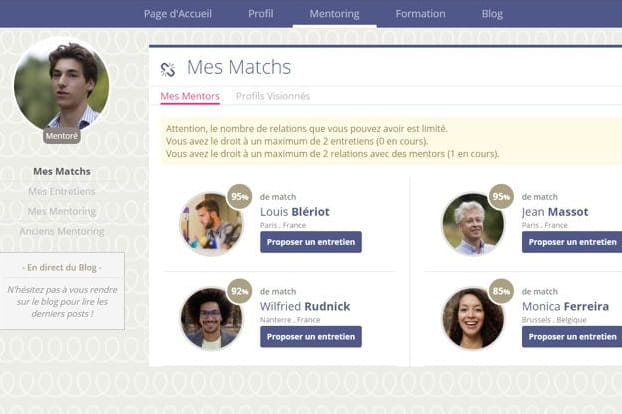
Task: Open Jean Massot's profile photo
Action: tap(472, 223)
